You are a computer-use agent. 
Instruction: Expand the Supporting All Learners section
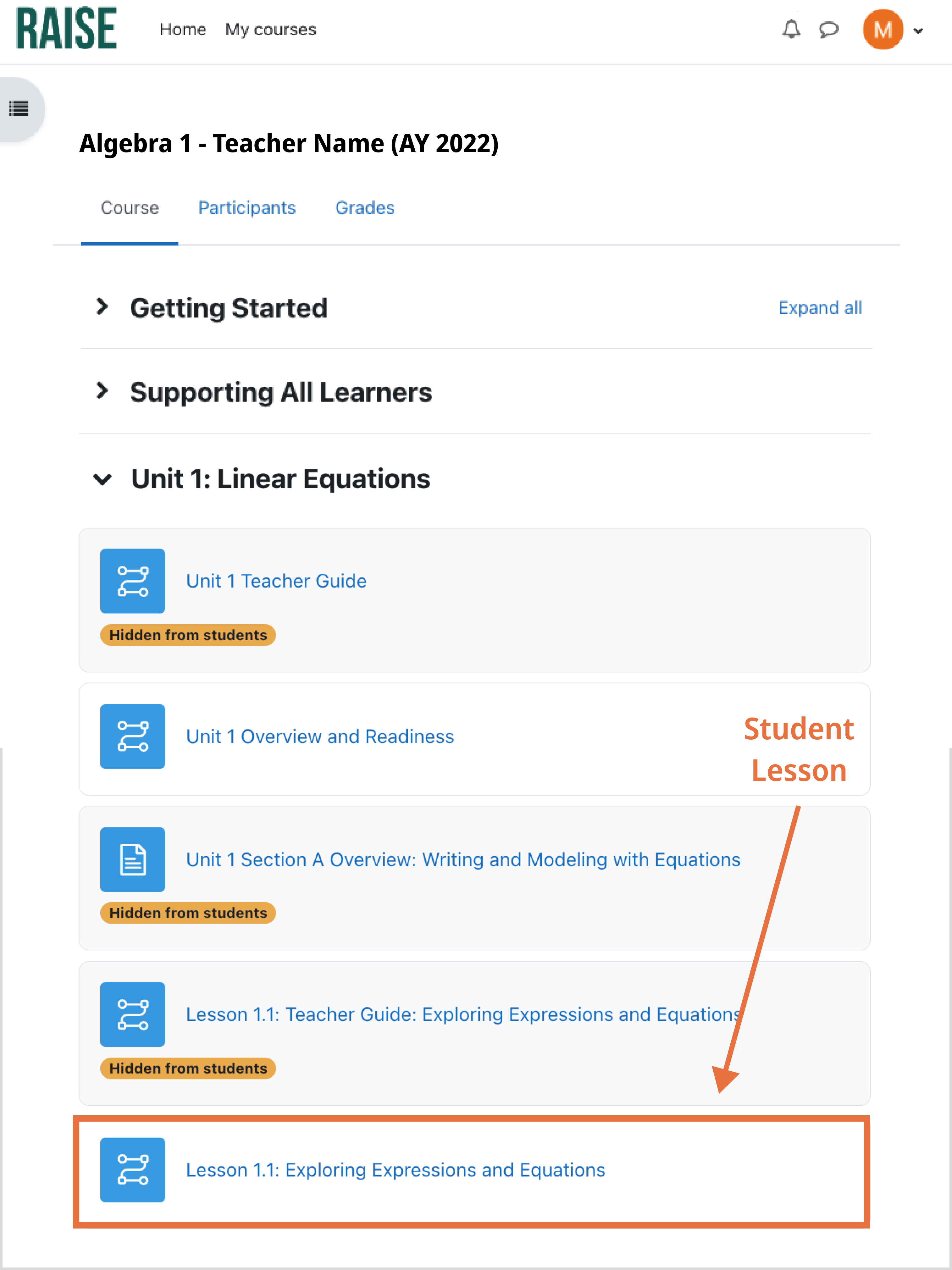(102, 392)
